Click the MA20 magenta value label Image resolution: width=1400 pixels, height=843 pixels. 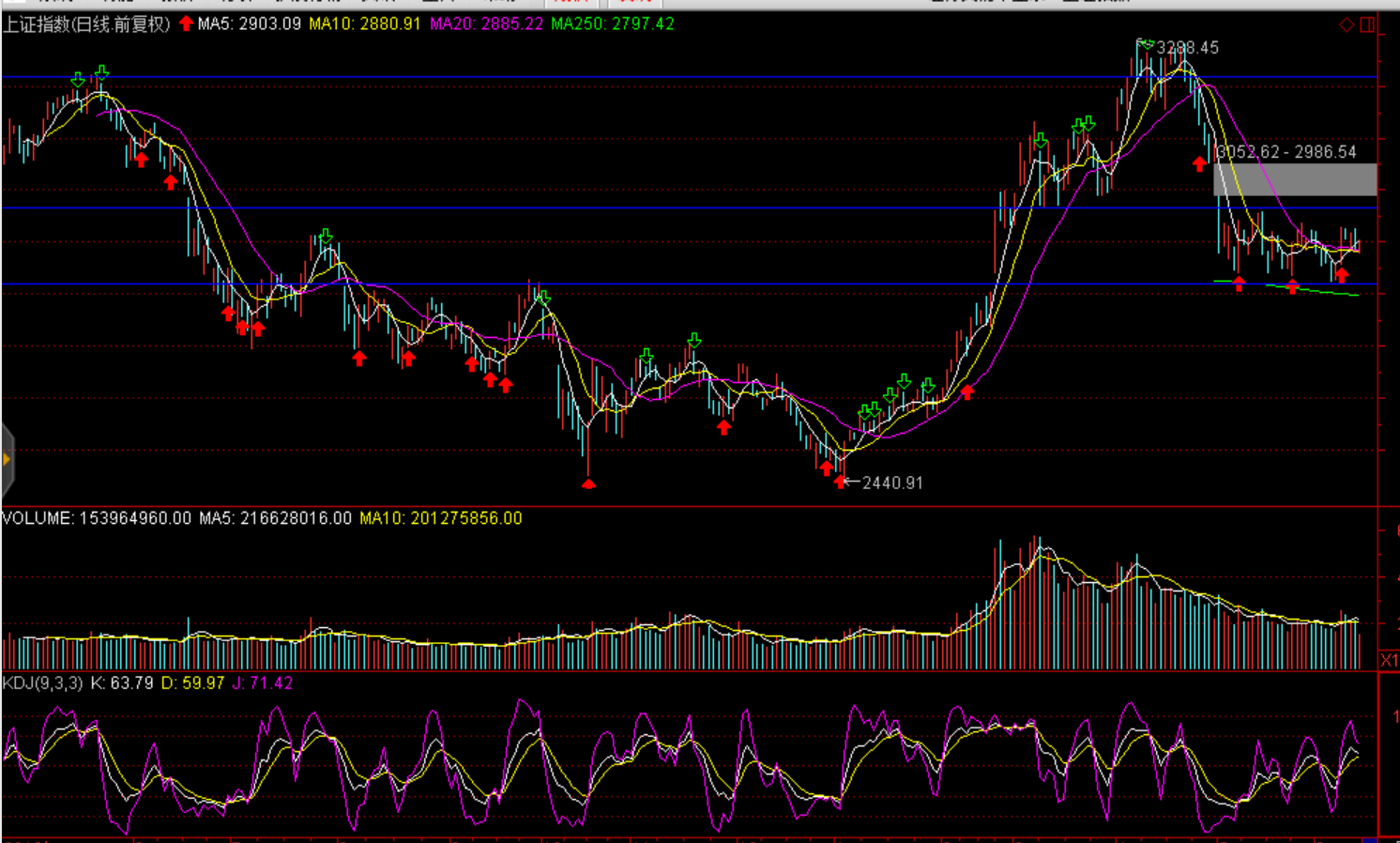click(x=486, y=24)
